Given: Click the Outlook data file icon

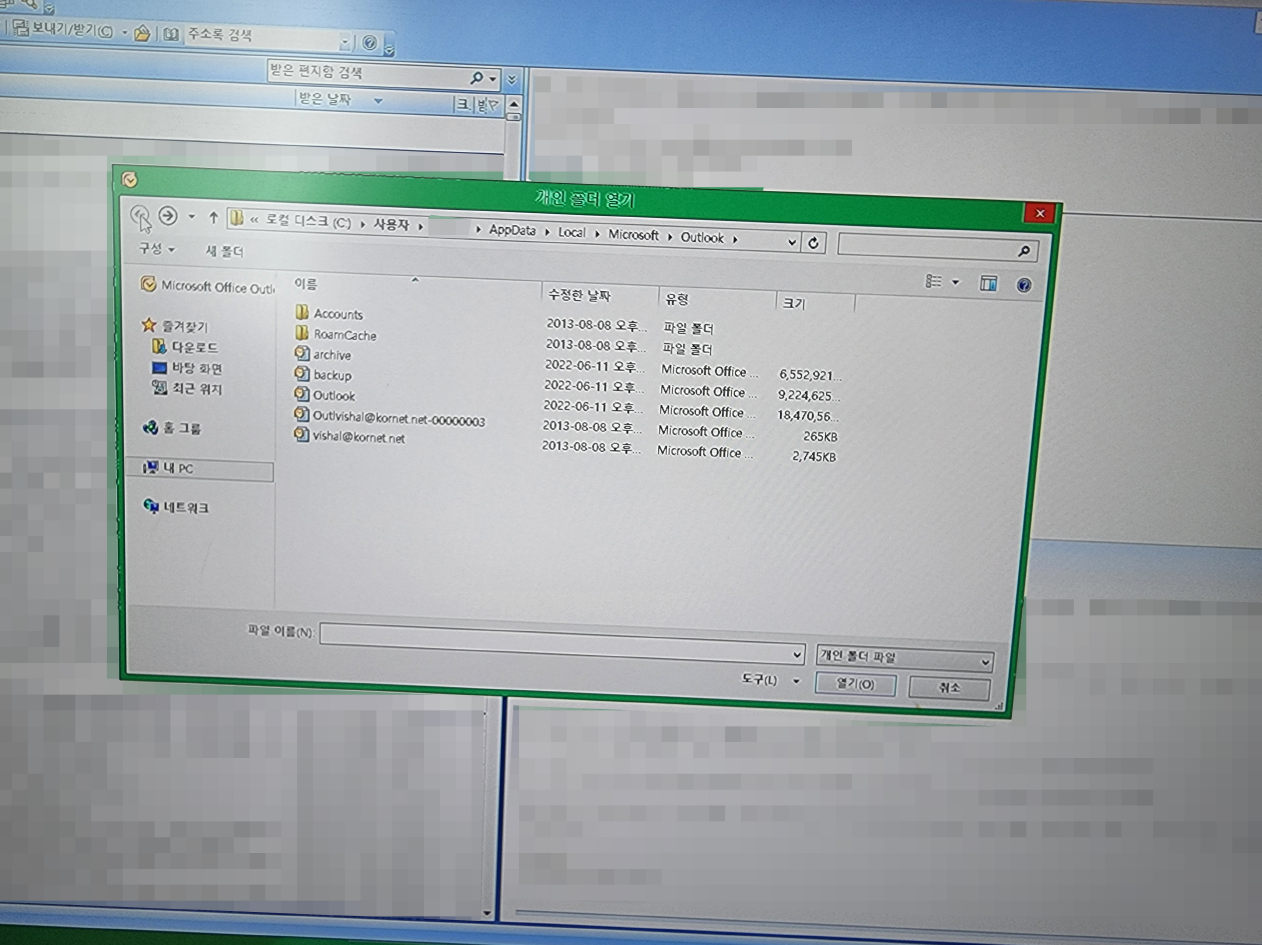Looking at the screenshot, I should tap(302, 393).
